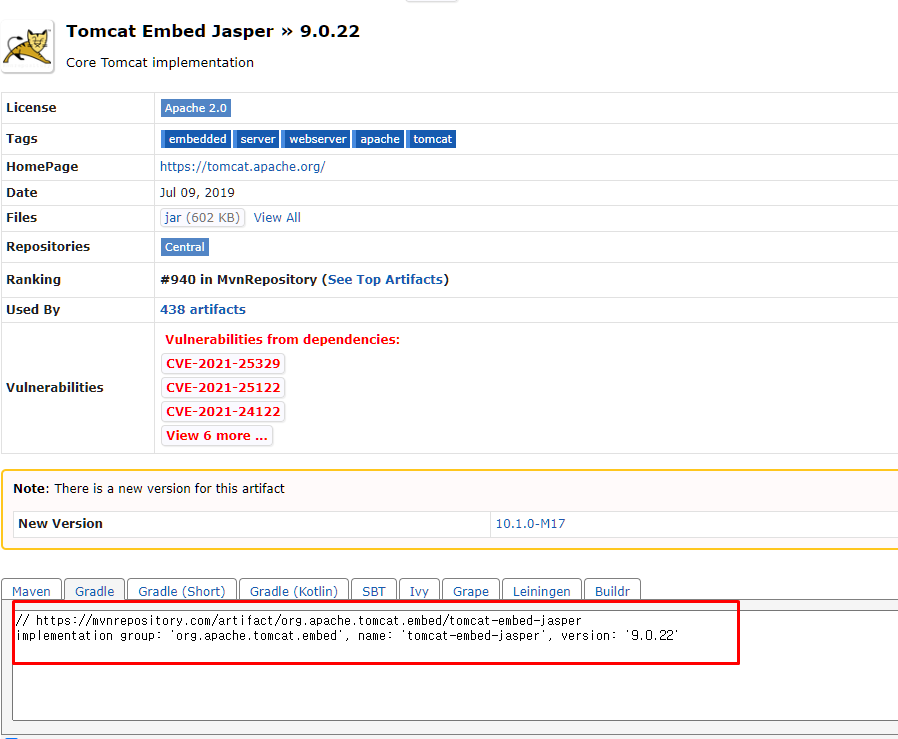Switch to the Ivy tab
Screen dimensions: 898x739
pyautogui.click(x=419, y=590)
